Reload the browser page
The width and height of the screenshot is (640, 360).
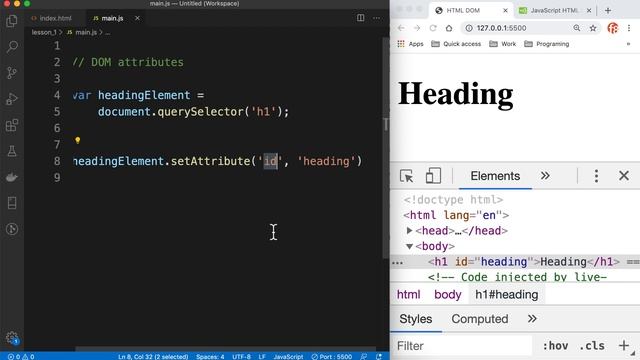[433, 28]
